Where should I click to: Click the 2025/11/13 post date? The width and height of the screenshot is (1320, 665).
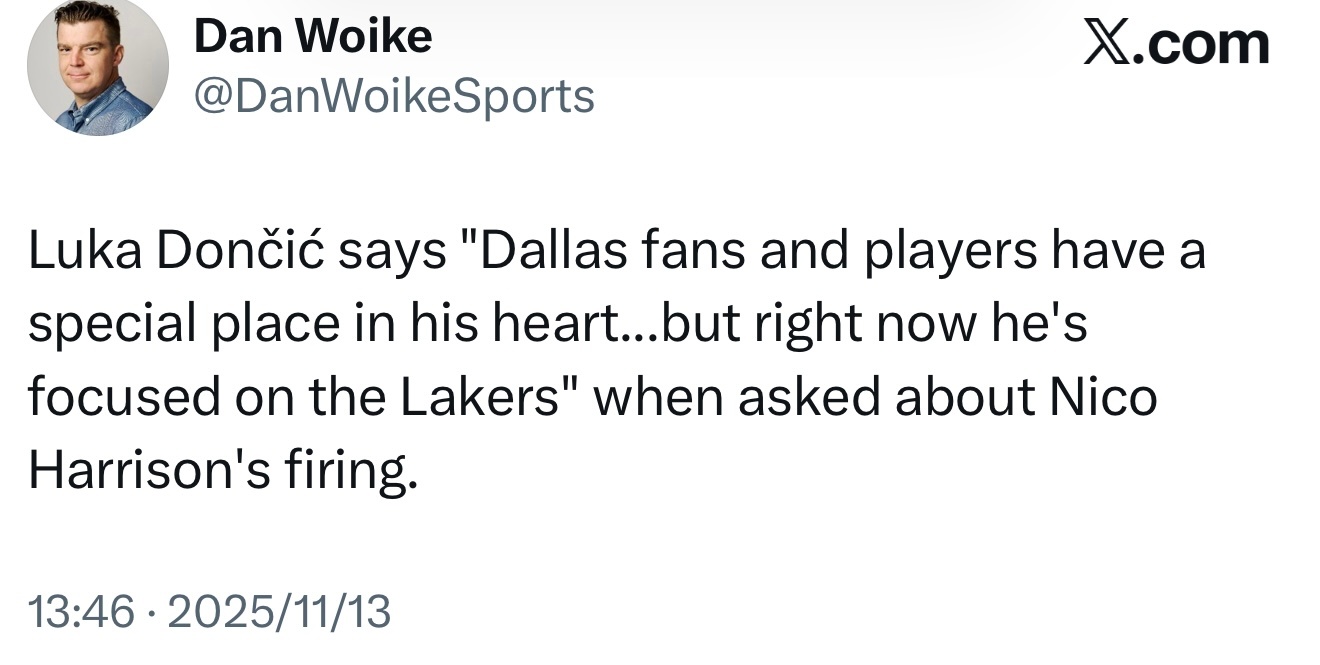[279, 611]
